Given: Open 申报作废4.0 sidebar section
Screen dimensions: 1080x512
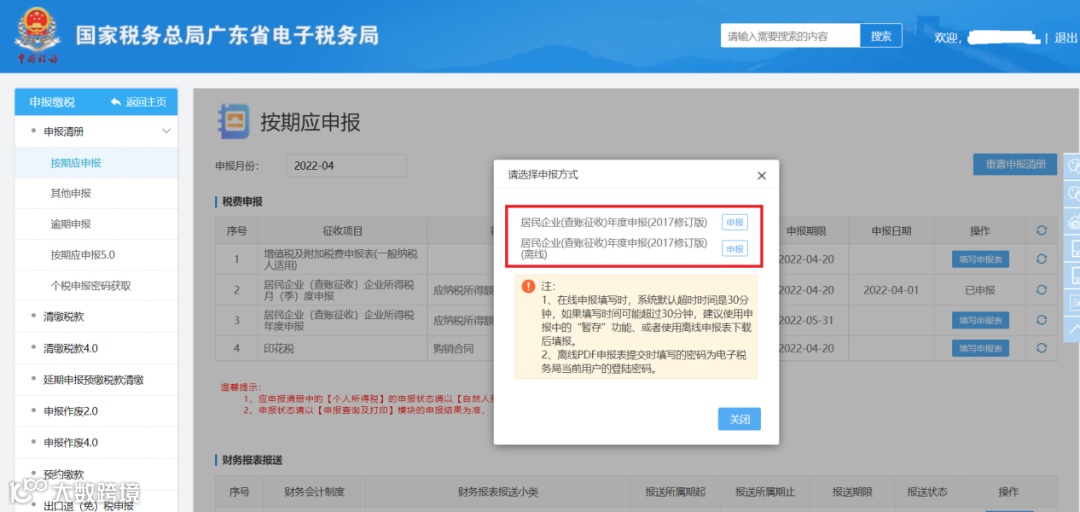Looking at the screenshot, I should coord(71,442).
